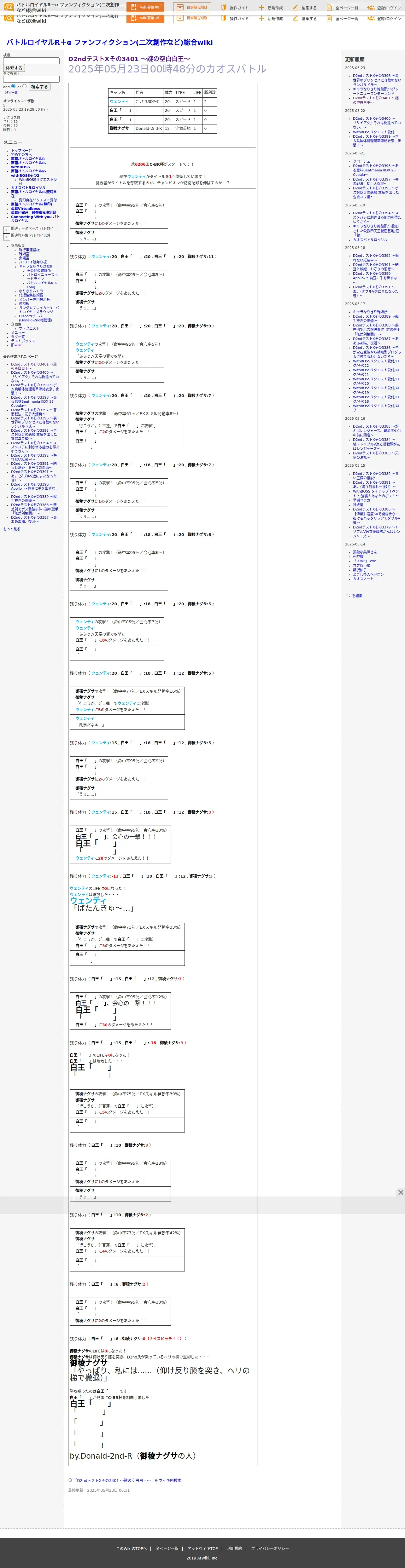This screenshot has height=1568, width=405.
Task: Focus the 検索 keyword input field
Action: [31, 61]
